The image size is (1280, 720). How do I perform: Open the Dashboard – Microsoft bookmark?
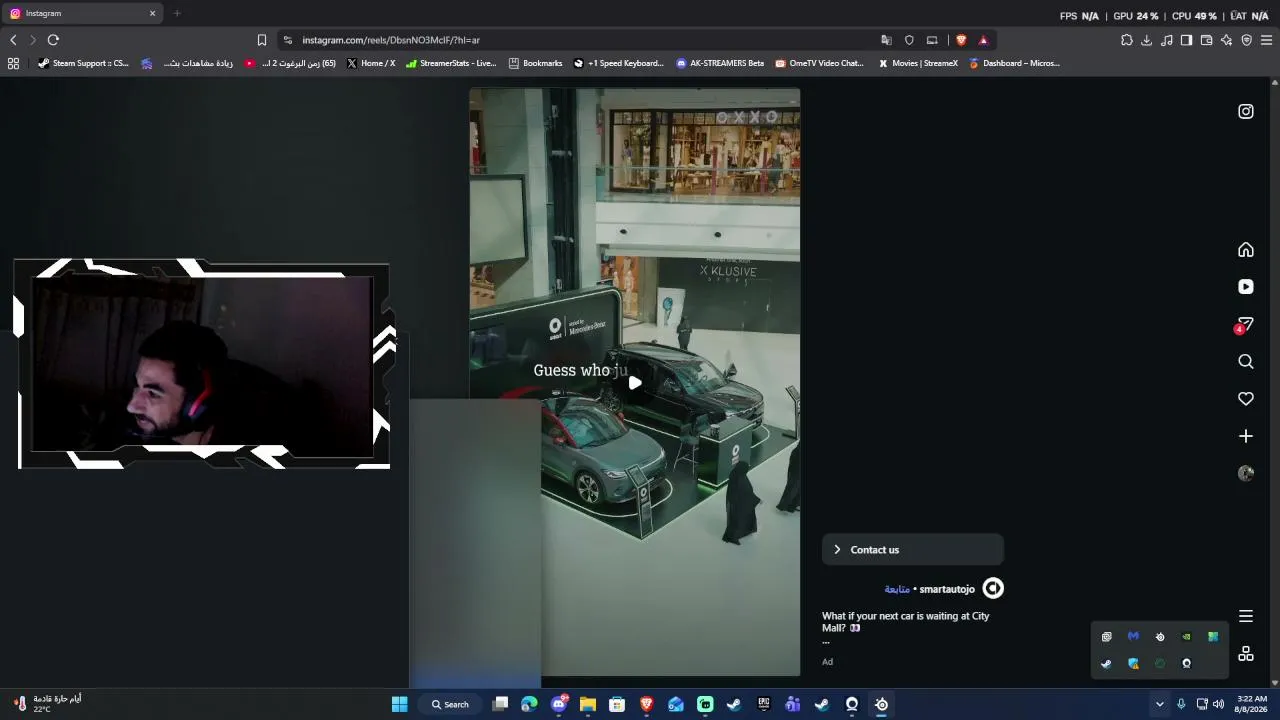tap(1014, 63)
